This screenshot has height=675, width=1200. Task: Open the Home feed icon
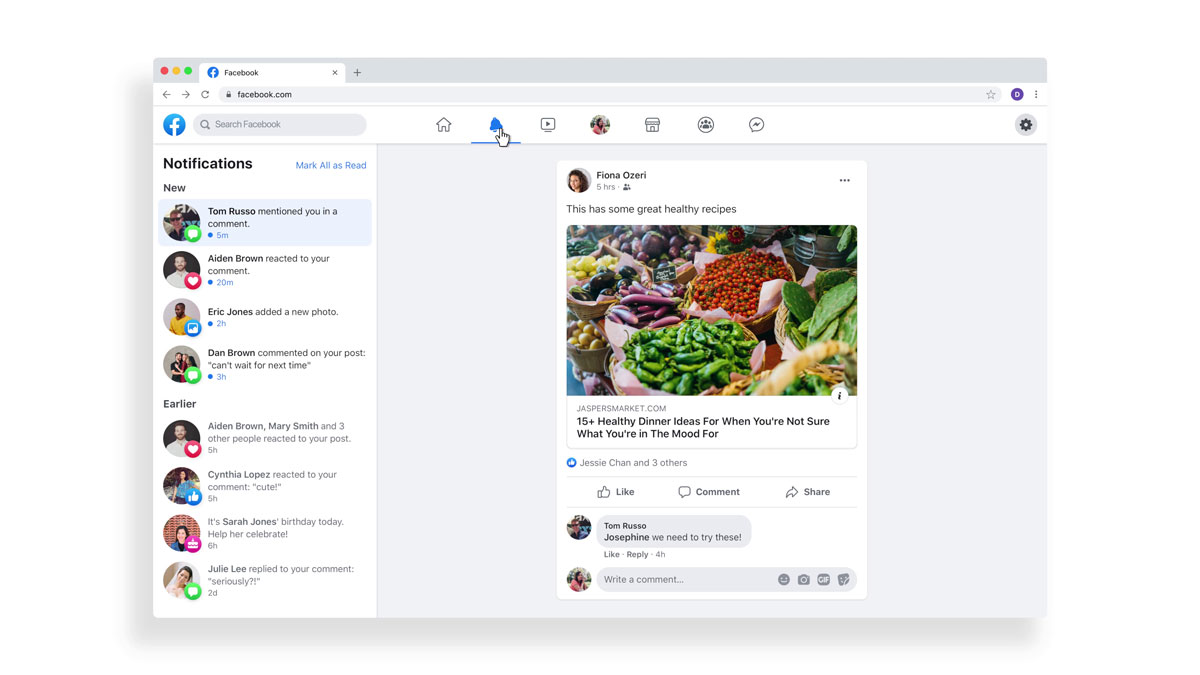[x=444, y=125]
